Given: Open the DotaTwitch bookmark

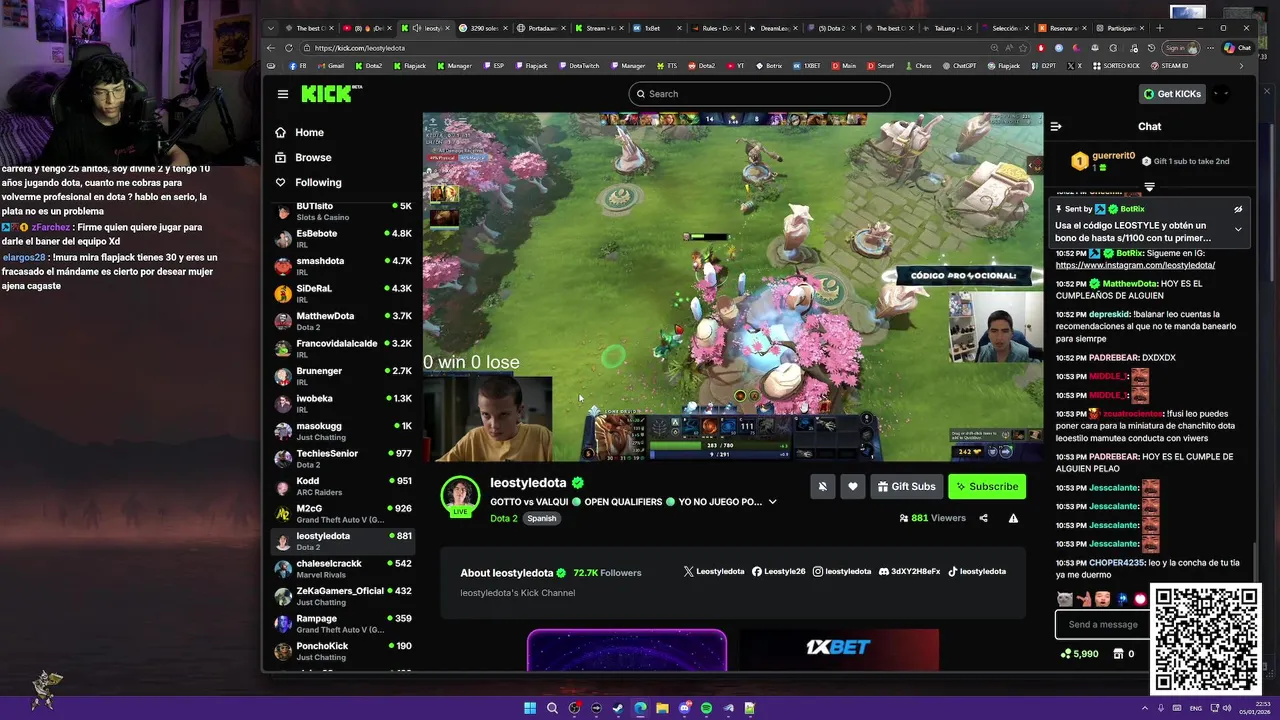Looking at the screenshot, I should pos(579,66).
